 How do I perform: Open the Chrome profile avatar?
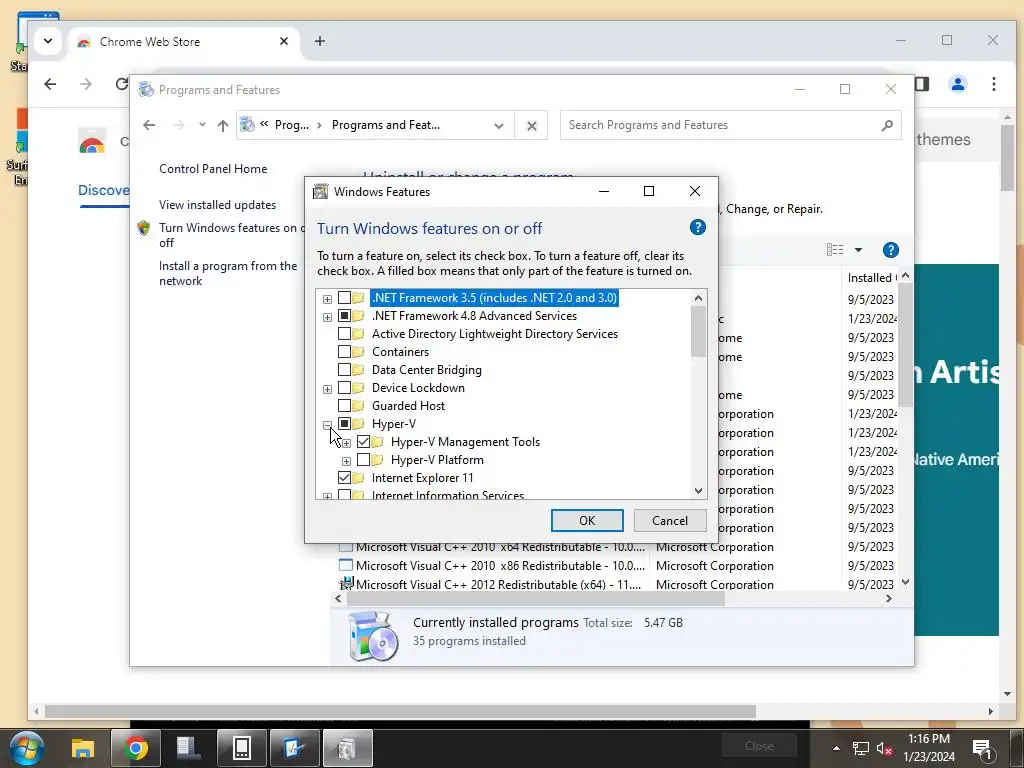click(957, 84)
